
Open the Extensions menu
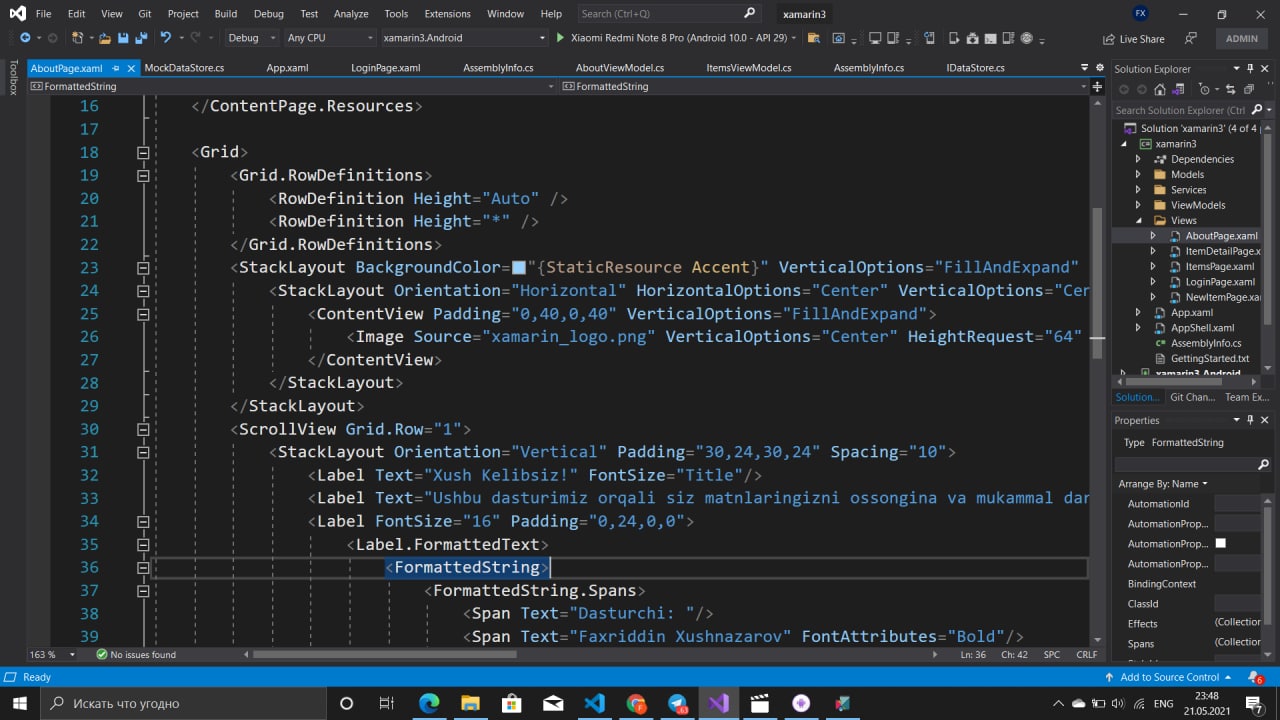[x=447, y=14]
